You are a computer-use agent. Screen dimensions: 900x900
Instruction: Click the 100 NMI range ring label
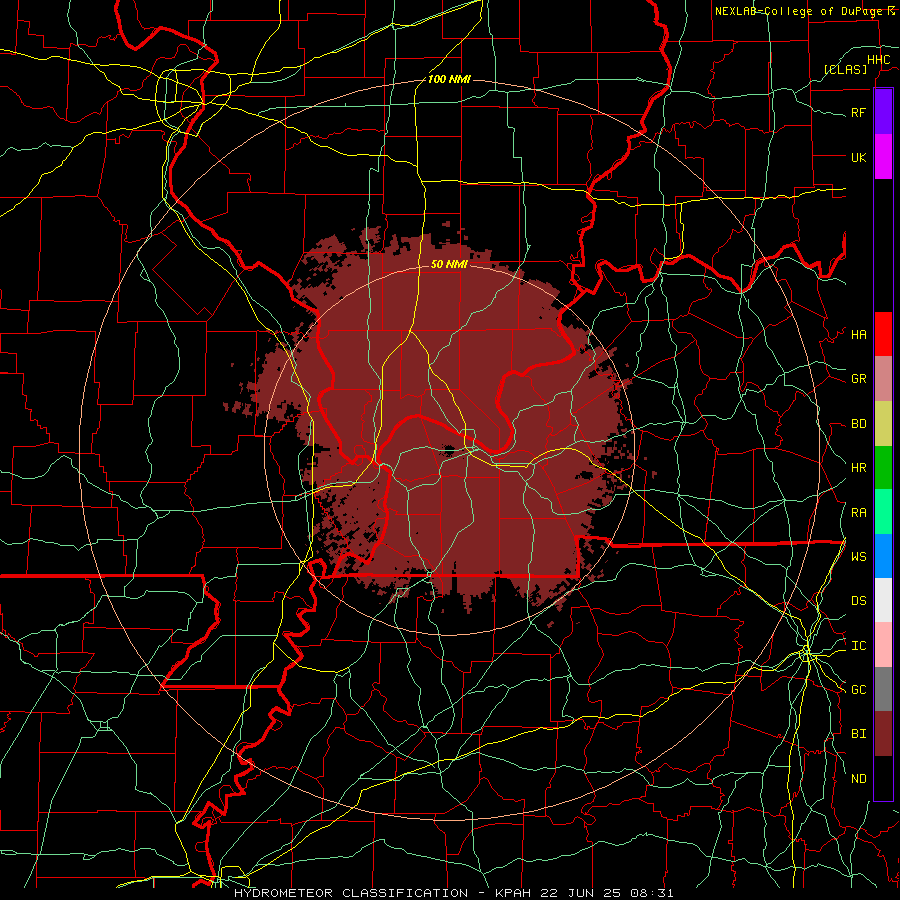[449, 79]
